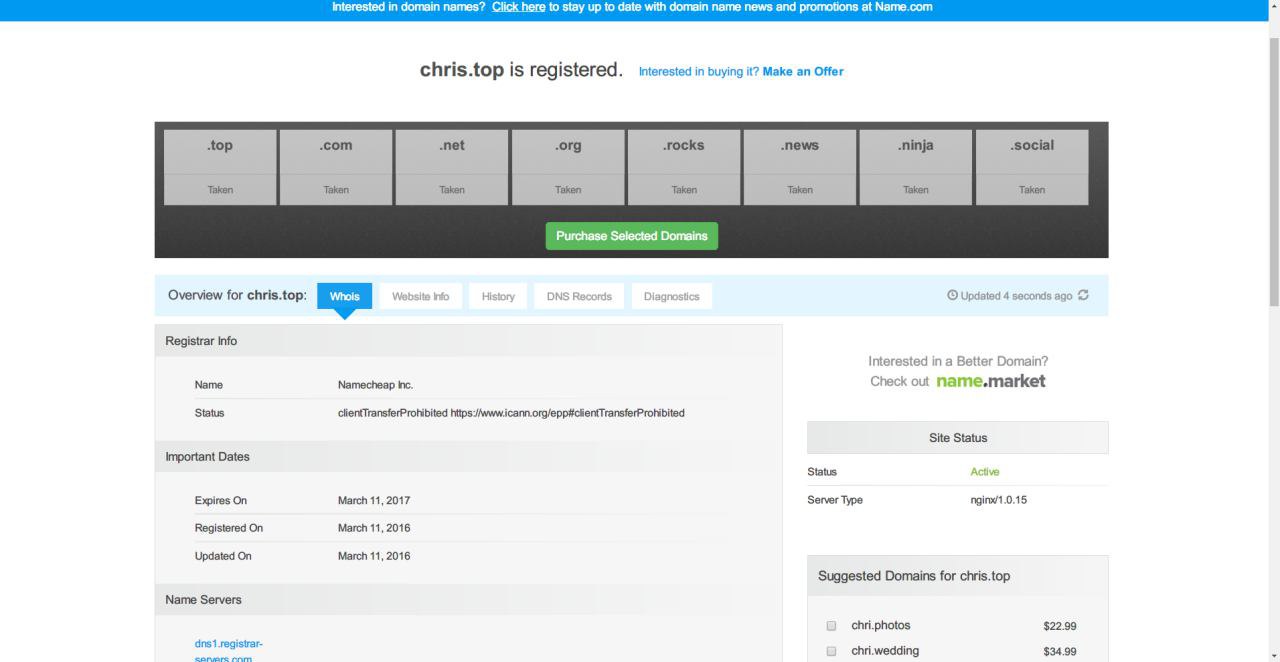Select the .news domain tile
The width and height of the screenshot is (1280, 662).
(800, 167)
